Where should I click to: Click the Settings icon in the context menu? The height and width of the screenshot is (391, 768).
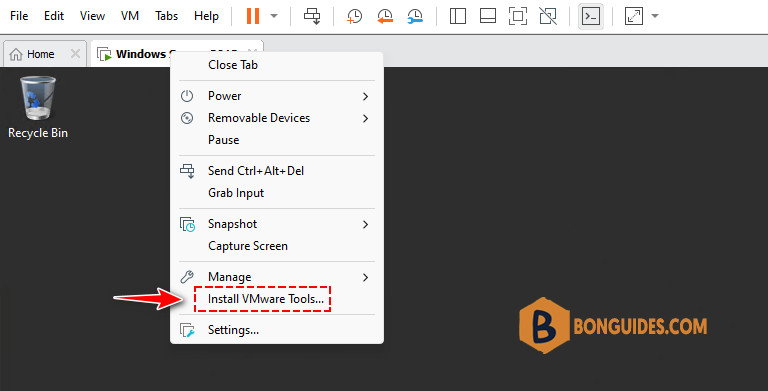(187, 330)
